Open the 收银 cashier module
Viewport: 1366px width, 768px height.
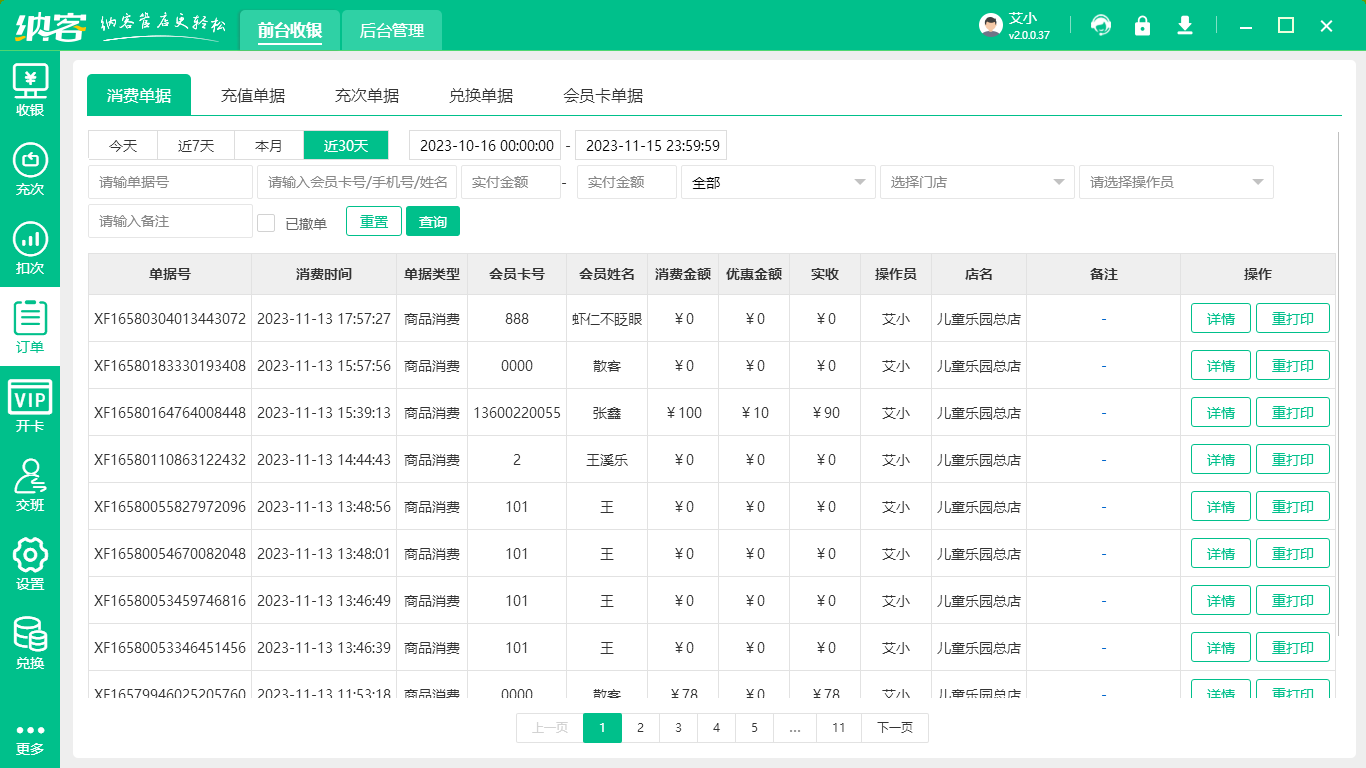pyautogui.click(x=30, y=90)
